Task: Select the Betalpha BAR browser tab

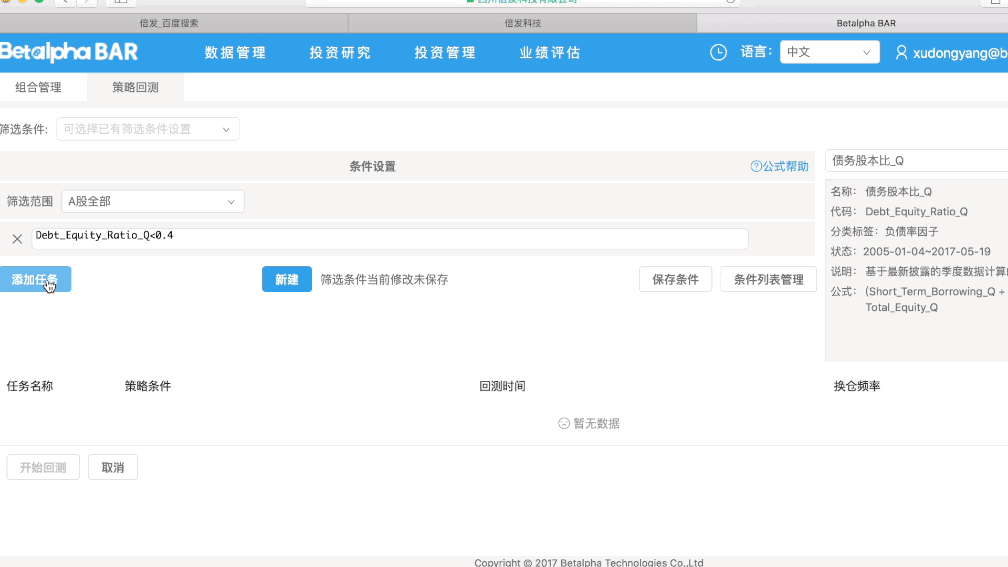Action: pos(865,23)
